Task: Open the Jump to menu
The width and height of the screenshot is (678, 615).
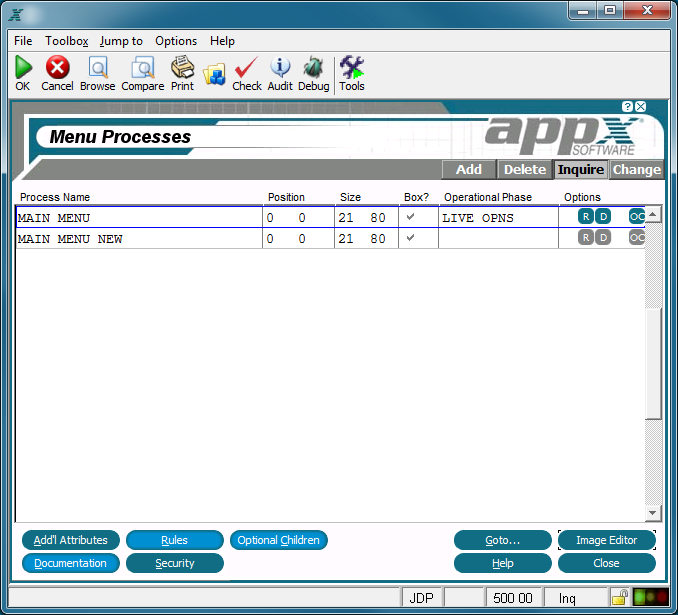Action: coord(121,41)
